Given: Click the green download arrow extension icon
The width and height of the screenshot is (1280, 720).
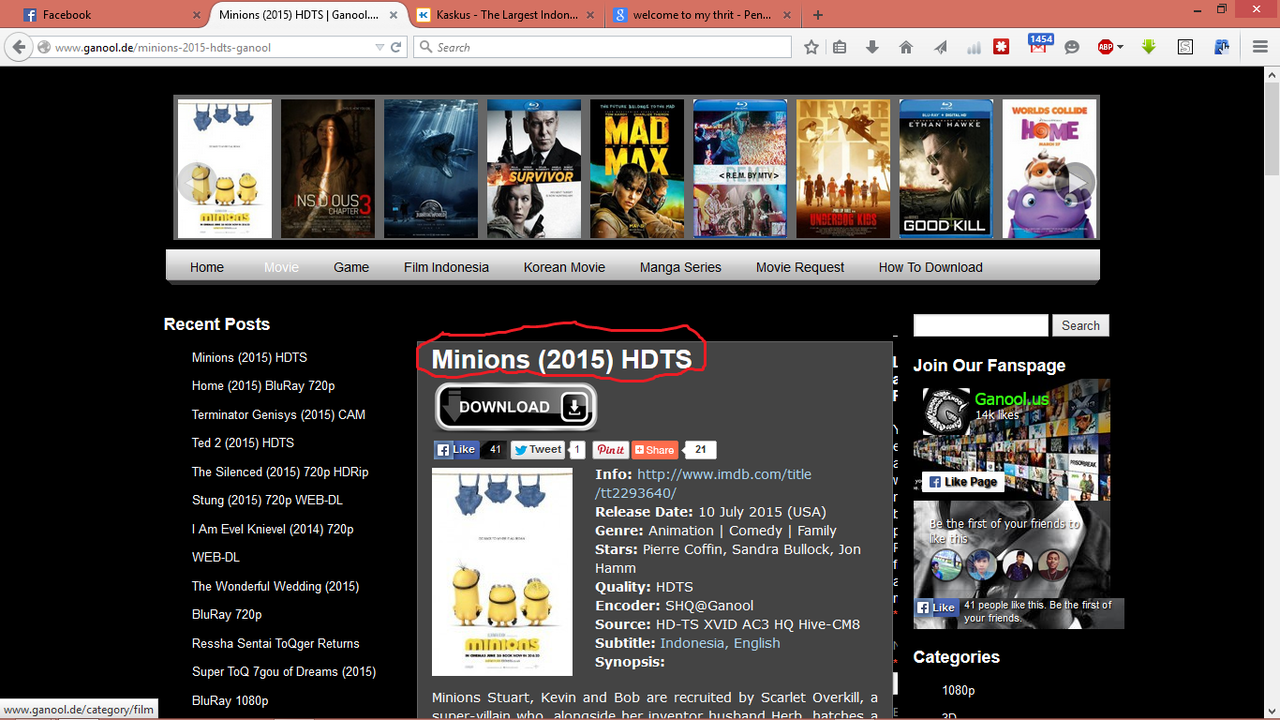Looking at the screenshot, I should [1149, 47].
